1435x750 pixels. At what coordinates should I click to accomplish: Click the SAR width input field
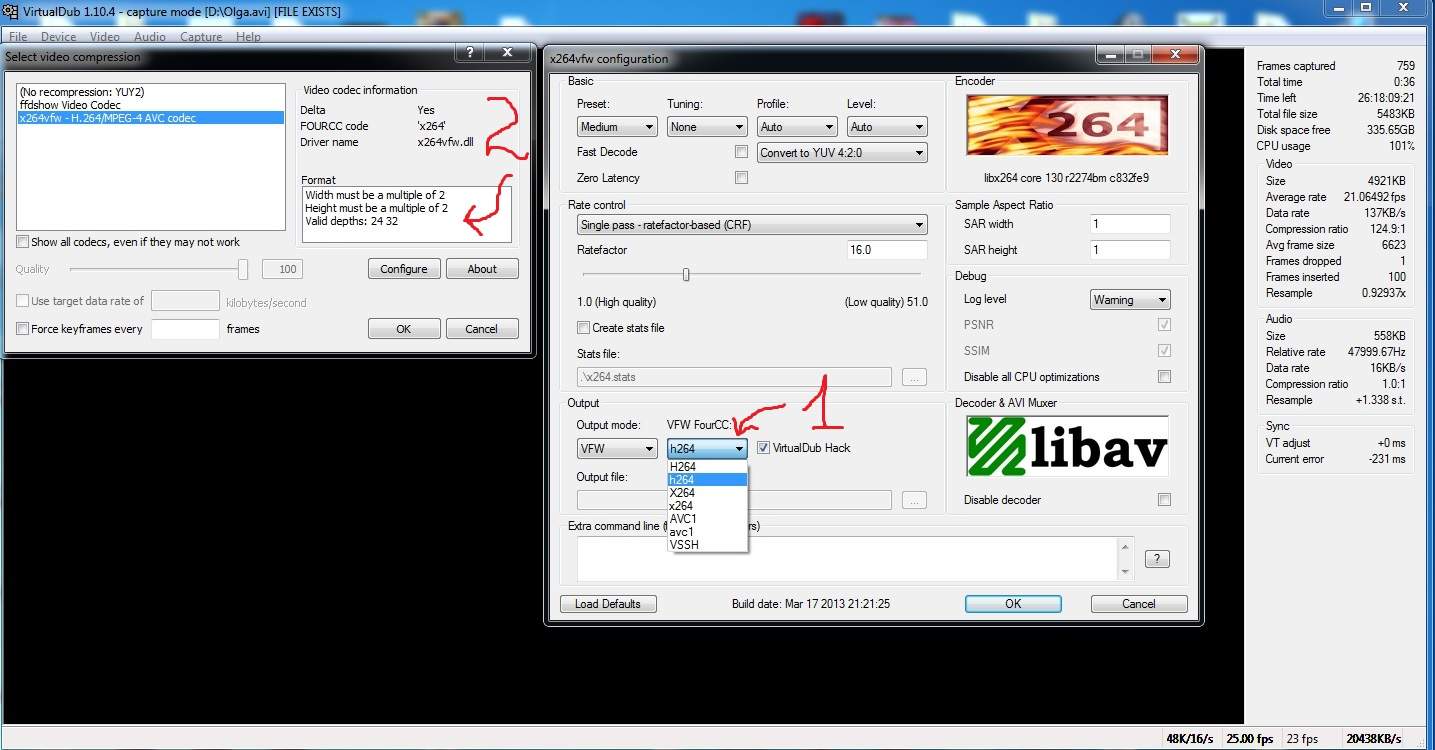(x=1130, y=224)
